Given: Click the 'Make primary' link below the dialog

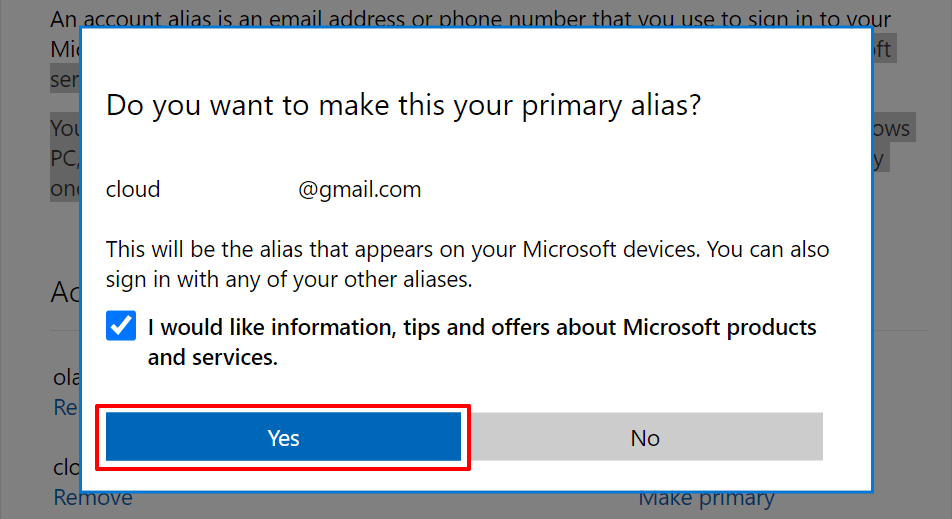Looking at the screenshot, I should click(x=706, y=497).
